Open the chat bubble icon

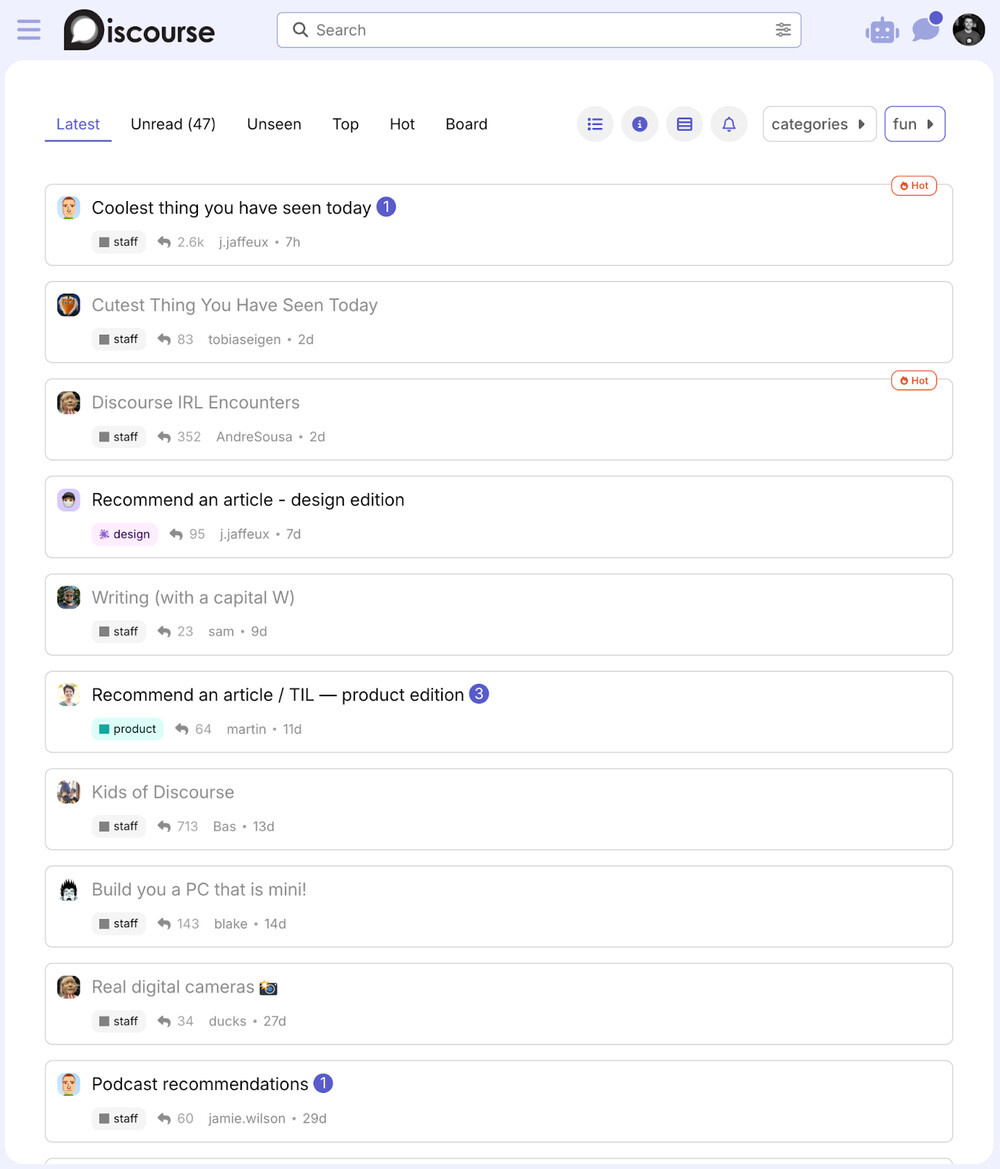pos(925,30)
